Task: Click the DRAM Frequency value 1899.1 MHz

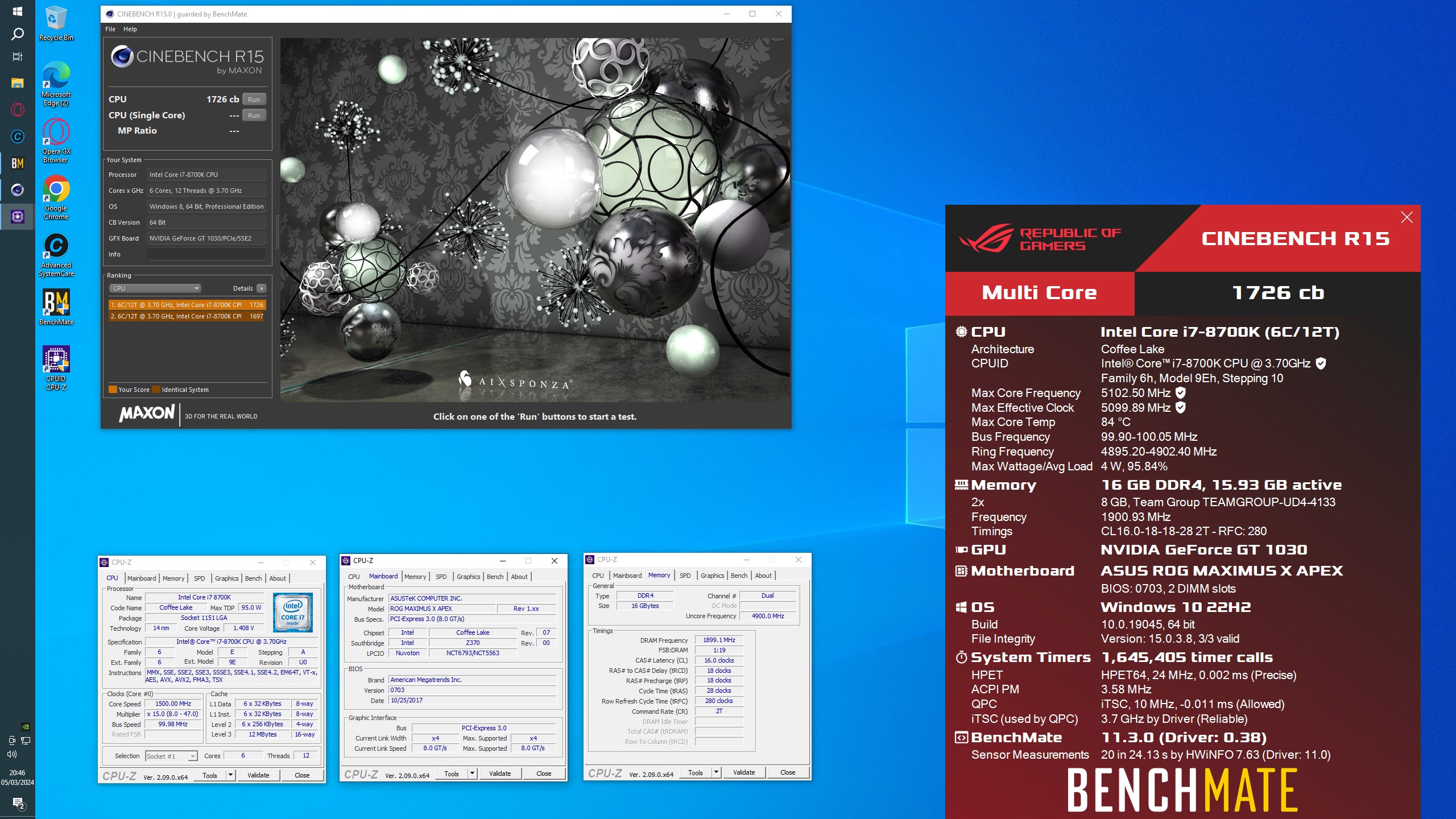Action: (x=719, y=640)
